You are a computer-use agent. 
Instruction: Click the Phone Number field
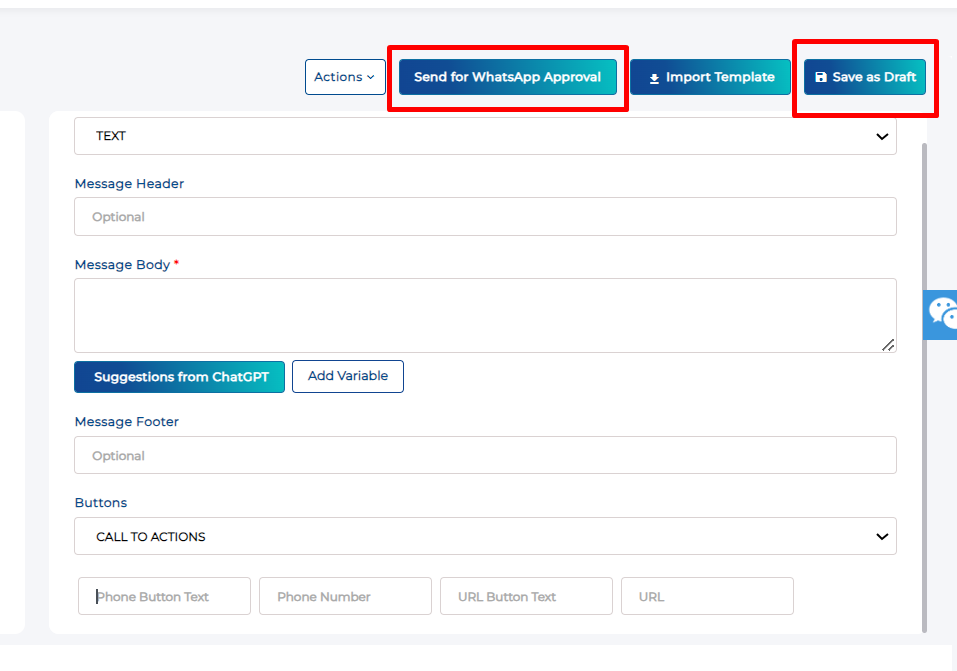tap(345, 596)
